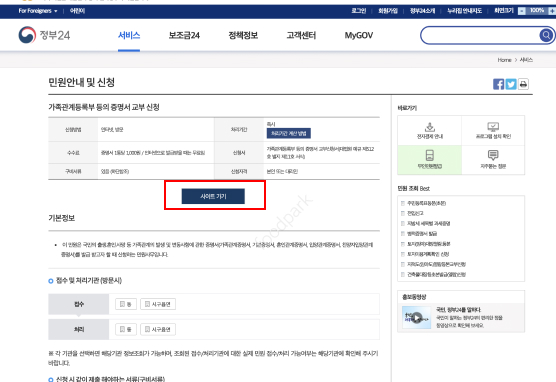
Task: Click the 정부24 logo
Action: click(x=44, y=35)
